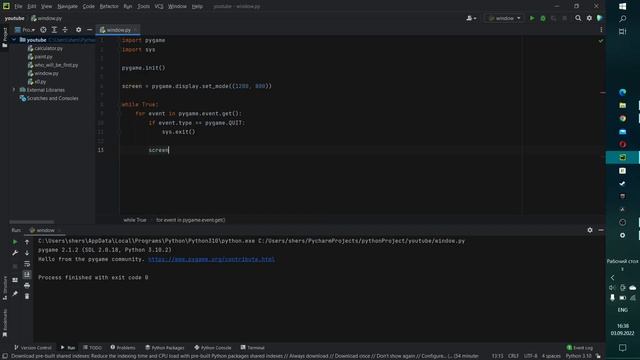Image resolution: width=640 pixels, height=360 pixels.
Task: Hide the Run panel with the minus icon
Action: [x=601, y=230]
